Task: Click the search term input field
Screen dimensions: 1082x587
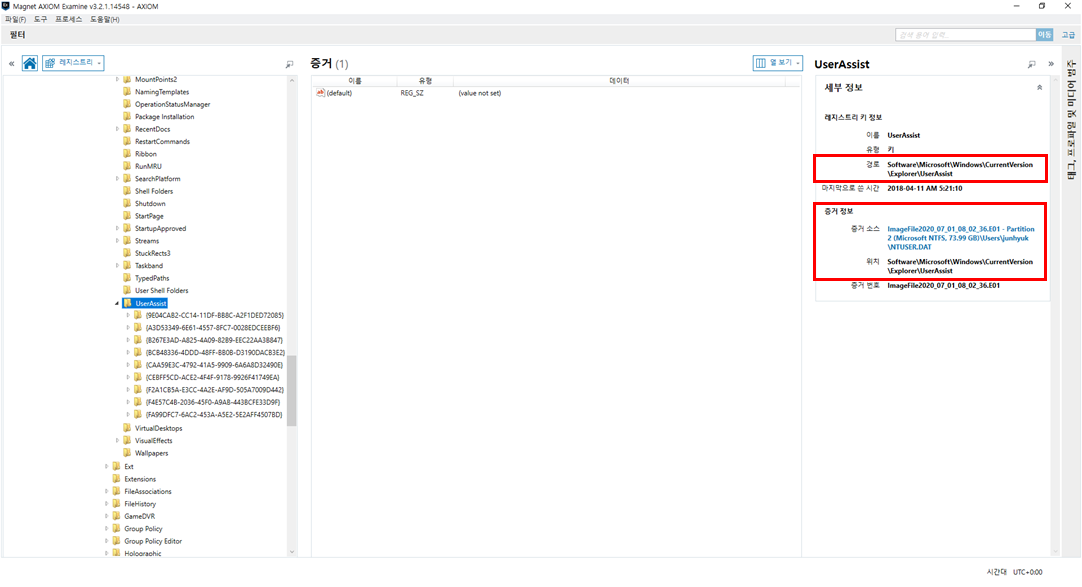Action: [x=965, y=34]
